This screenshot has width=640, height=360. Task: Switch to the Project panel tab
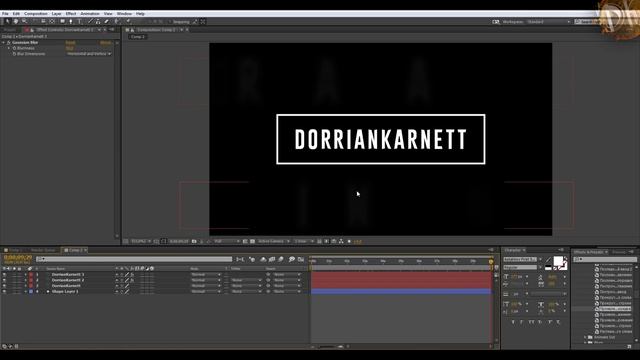(10, 30)
